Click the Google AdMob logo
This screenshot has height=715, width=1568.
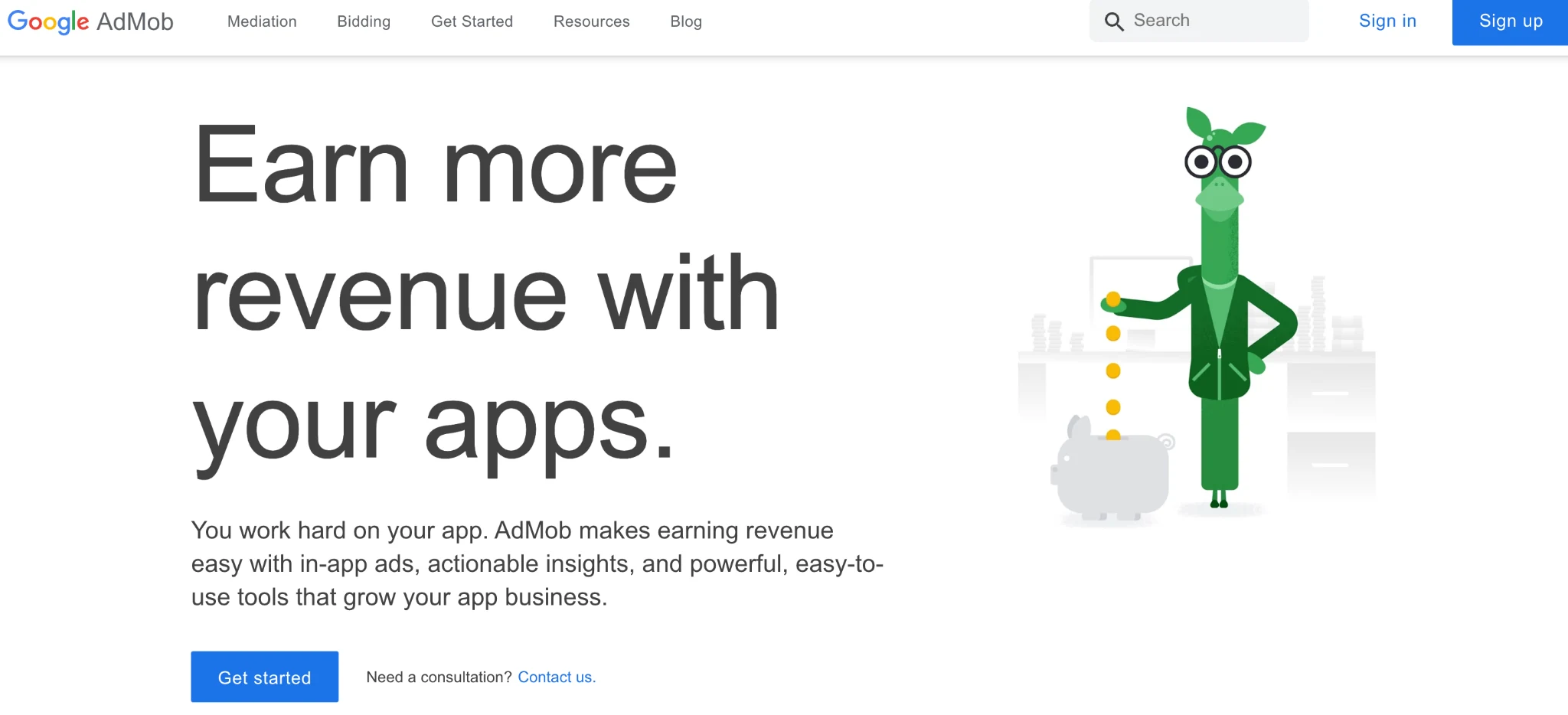tap(90, 21)
